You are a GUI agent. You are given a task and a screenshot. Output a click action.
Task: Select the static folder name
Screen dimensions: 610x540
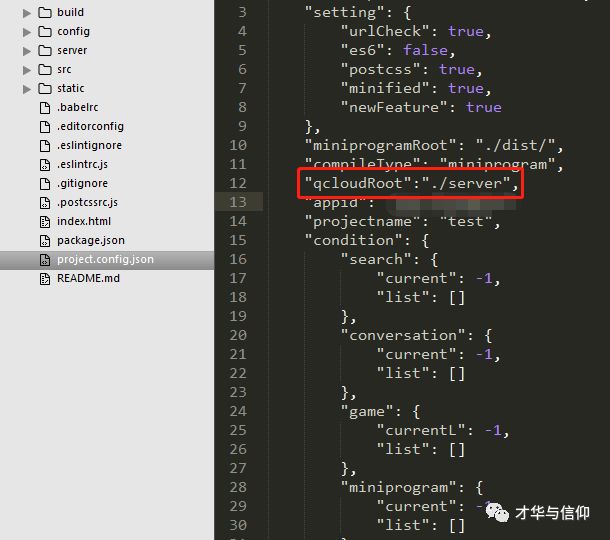(71, 88)
